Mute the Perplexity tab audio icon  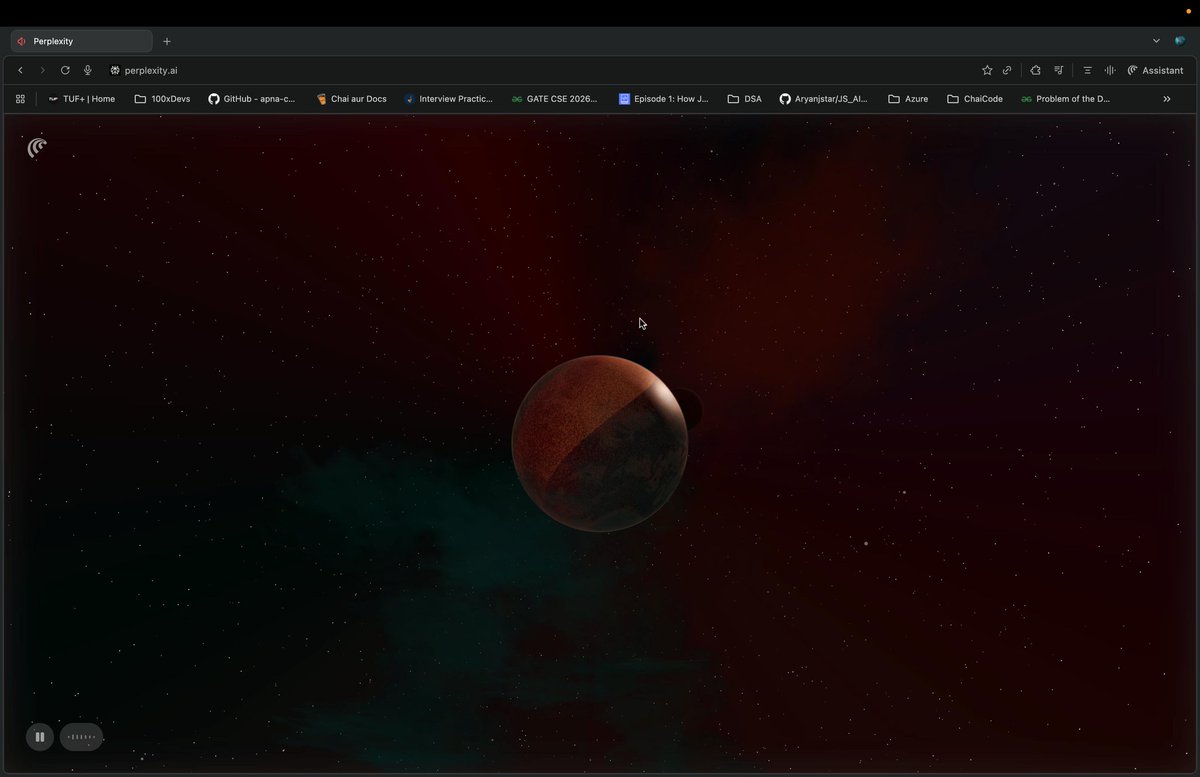click(22, 41)
